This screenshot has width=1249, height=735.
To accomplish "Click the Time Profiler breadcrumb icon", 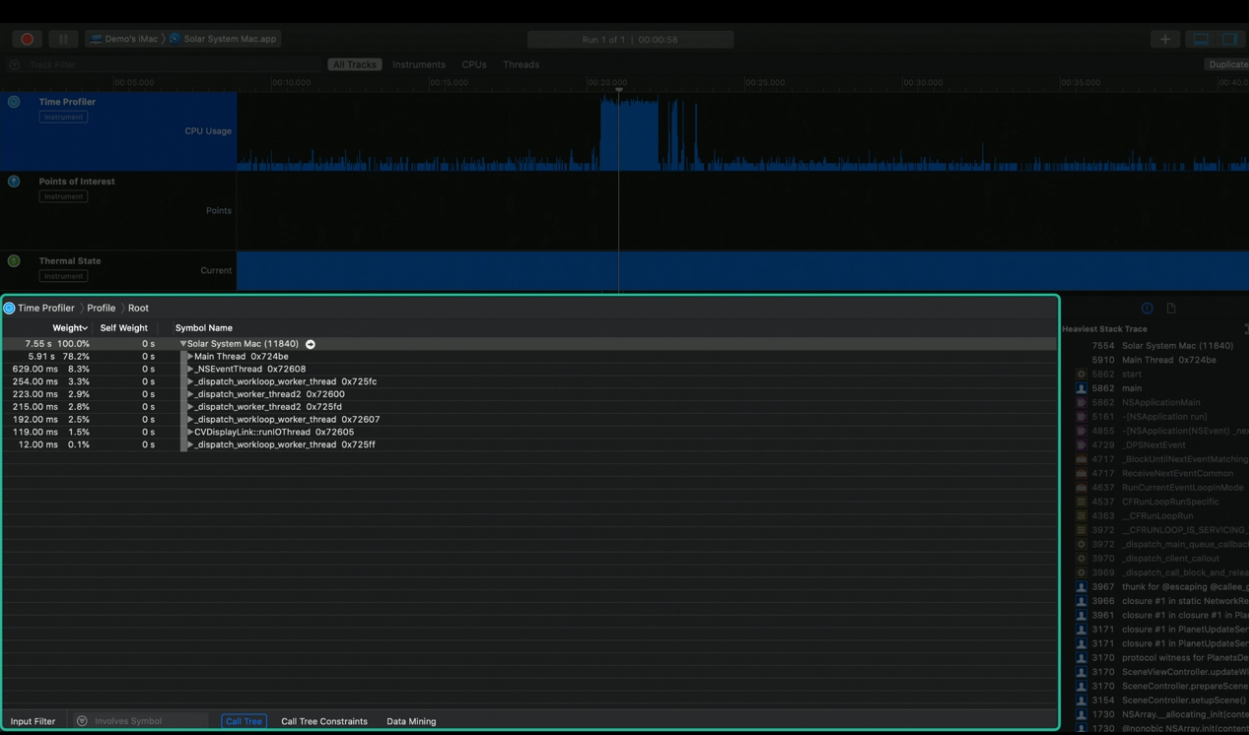I will pos(9,308).
